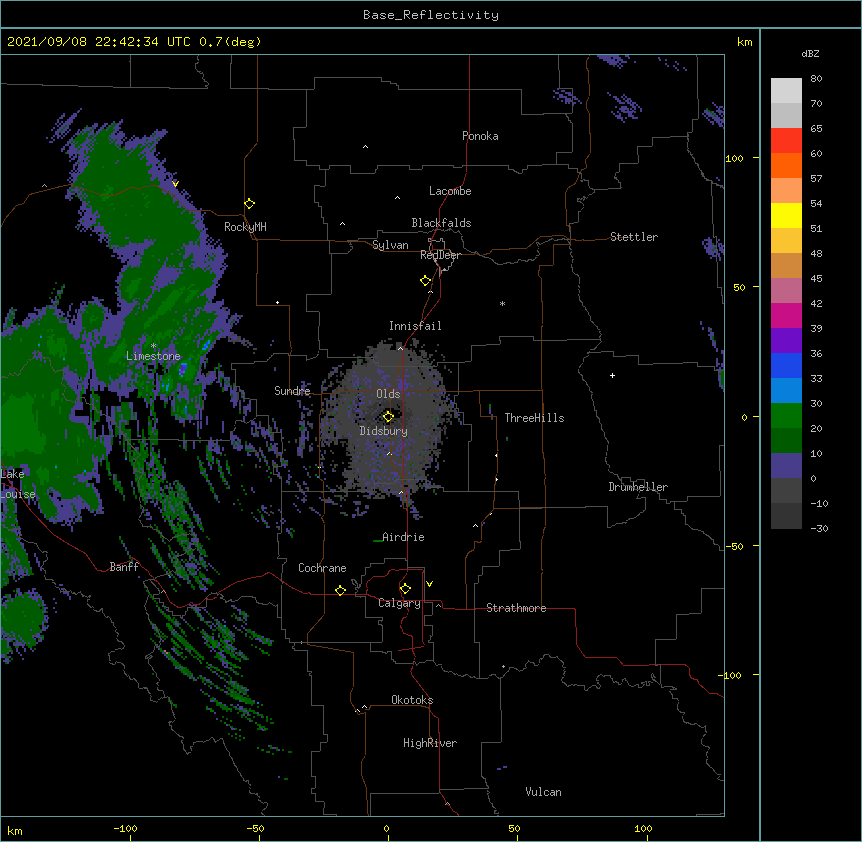Click the dBZ legend heading
862x842 pixels.
point(810,53)
